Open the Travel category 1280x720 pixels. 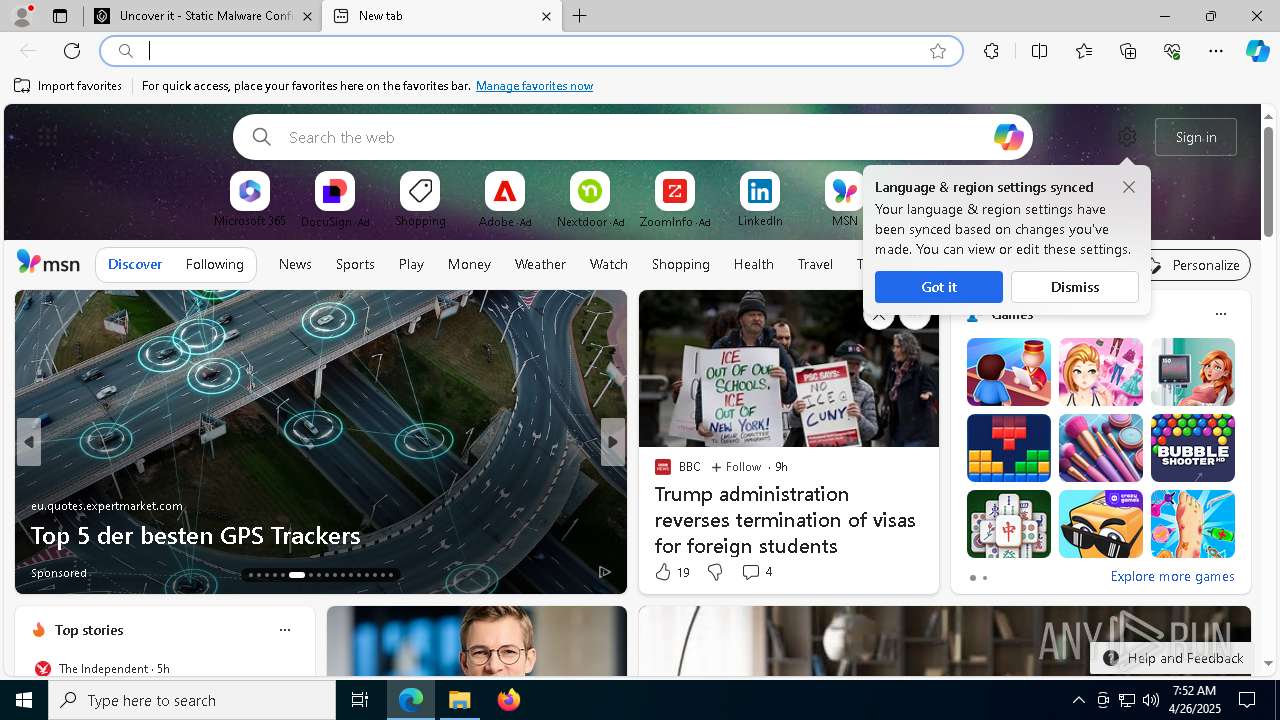tap(815, 264)
